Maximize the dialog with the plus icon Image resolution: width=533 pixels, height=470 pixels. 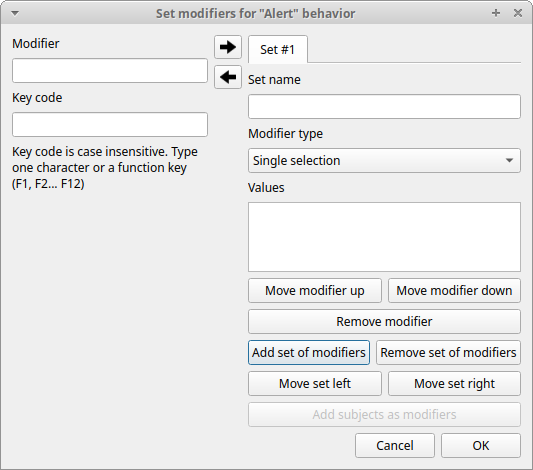pyautogui.click(x=496, y=13)
